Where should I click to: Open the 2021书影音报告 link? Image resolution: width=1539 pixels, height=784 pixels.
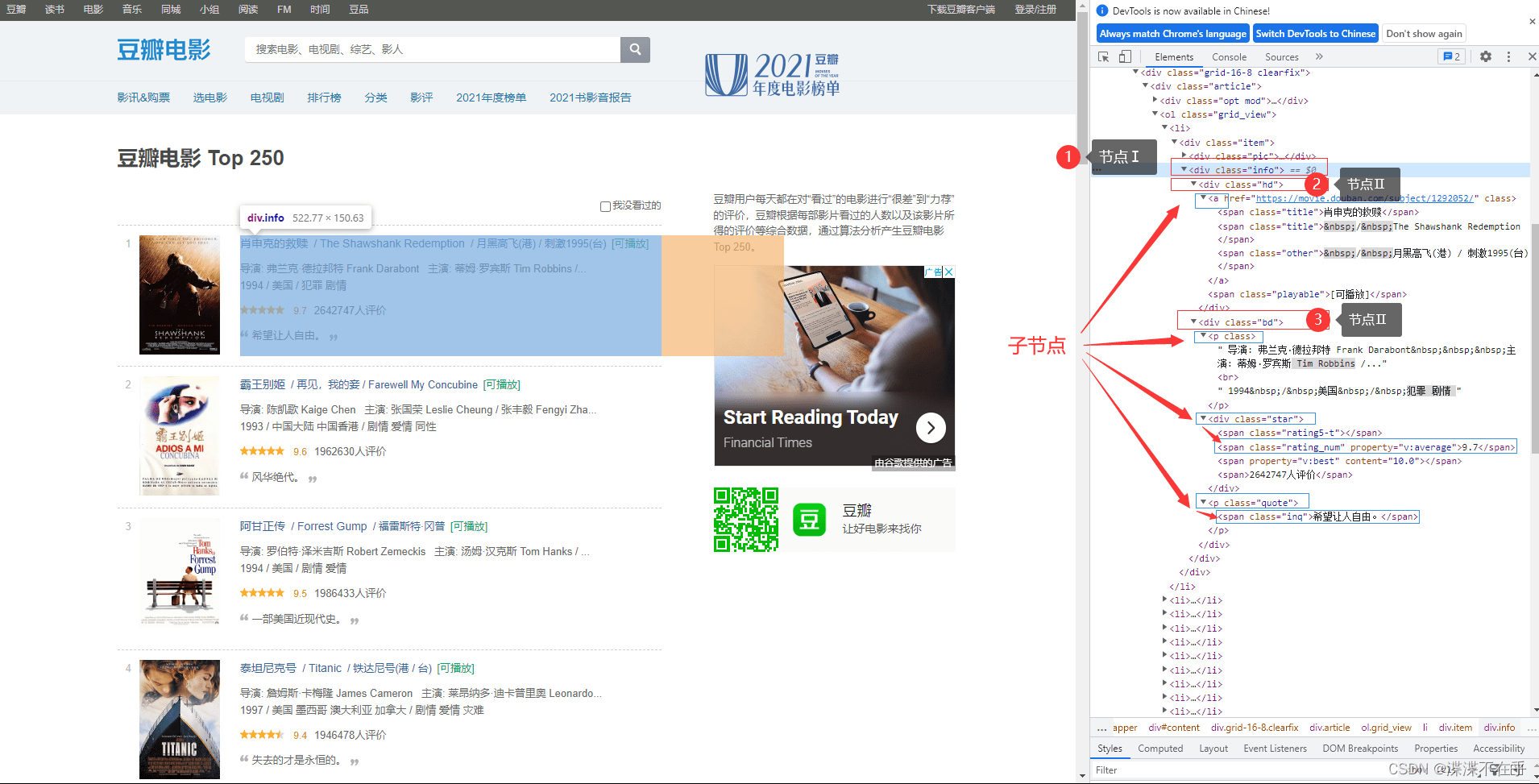click(590, 97)
